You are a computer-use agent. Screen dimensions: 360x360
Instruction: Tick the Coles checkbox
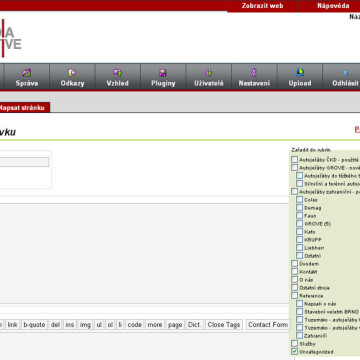click(x=300, y=200)
